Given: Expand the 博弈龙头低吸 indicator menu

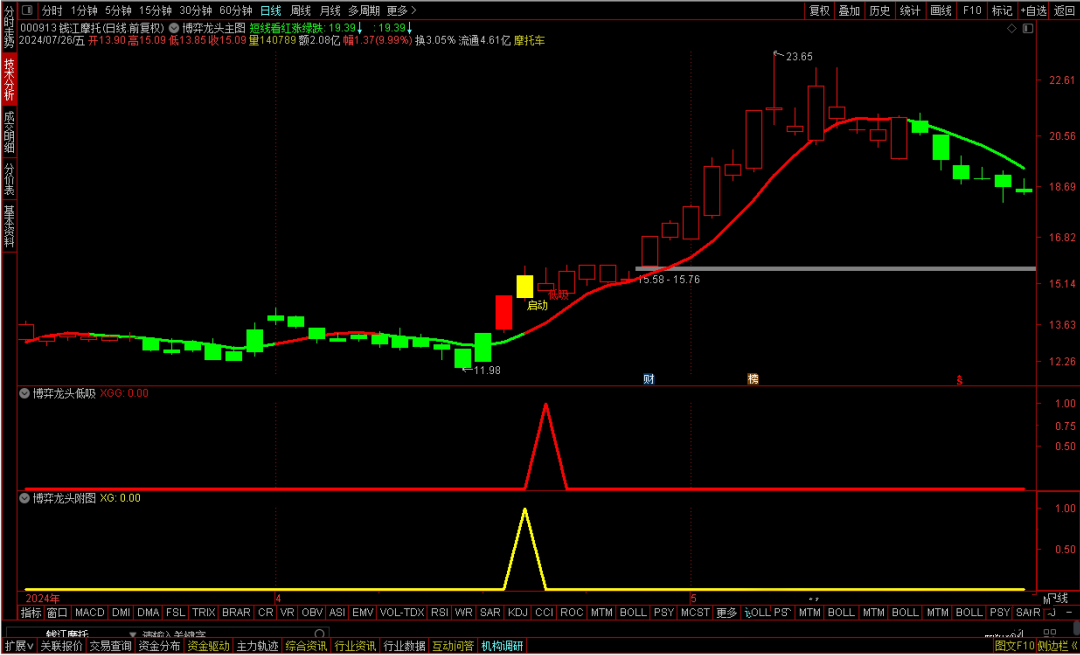Looking at the screenshot, I should click(x=25, y=393).
